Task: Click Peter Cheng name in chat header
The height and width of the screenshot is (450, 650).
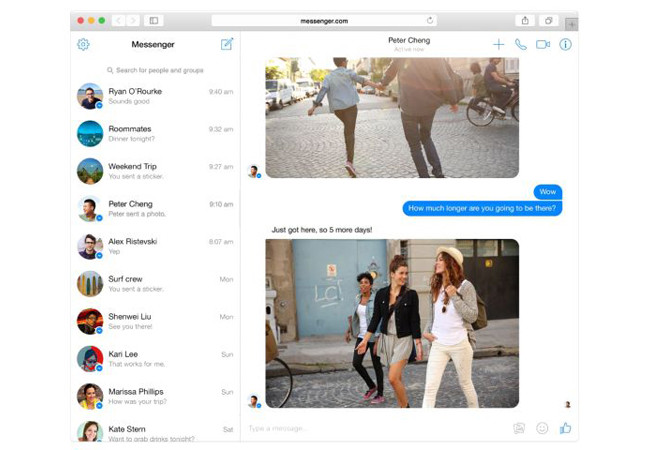Action: point(409,40)
